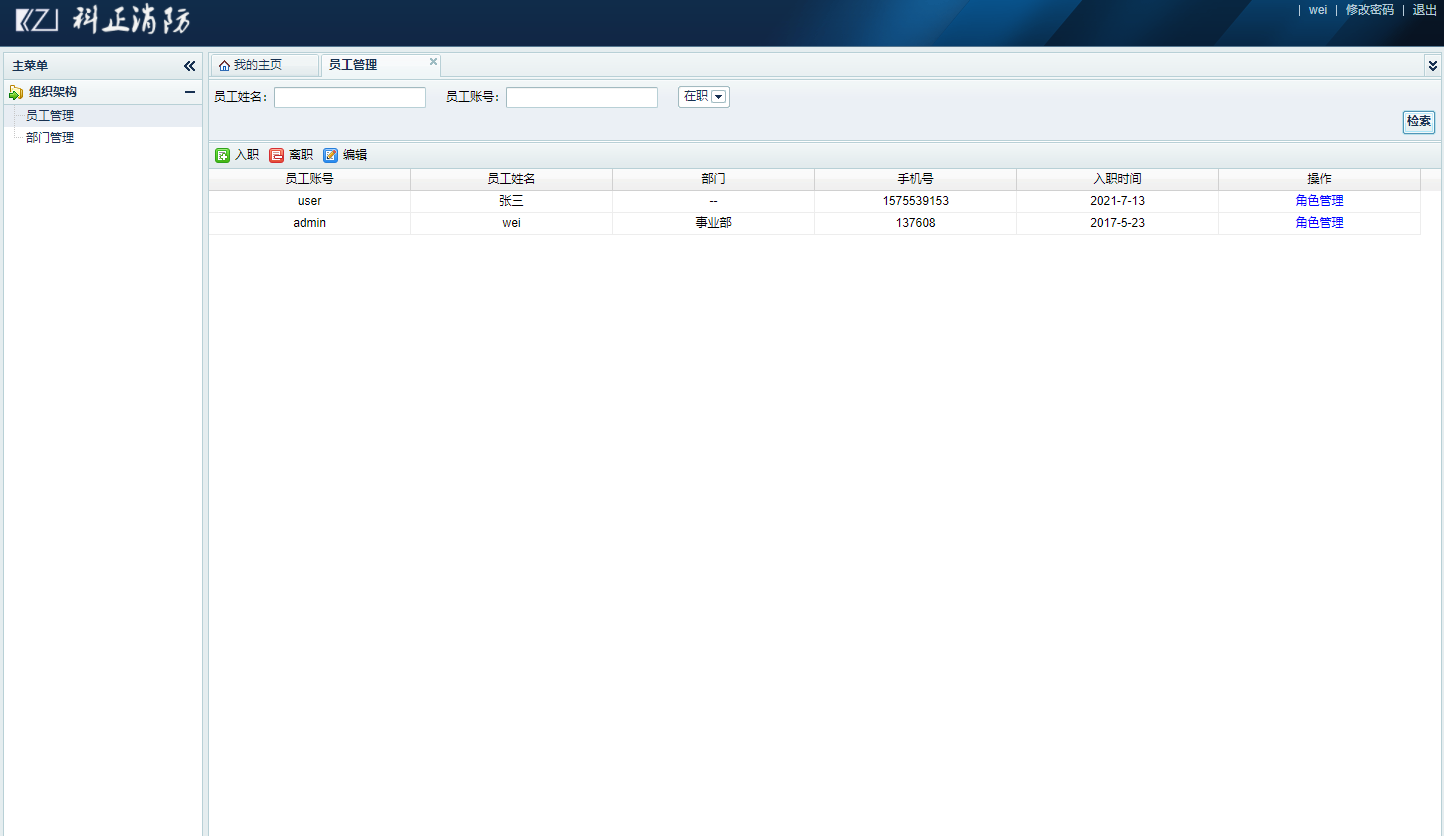Open 角色管理 link for admin row
This screenshot has width=1444, height=836.
(1319, 223)
